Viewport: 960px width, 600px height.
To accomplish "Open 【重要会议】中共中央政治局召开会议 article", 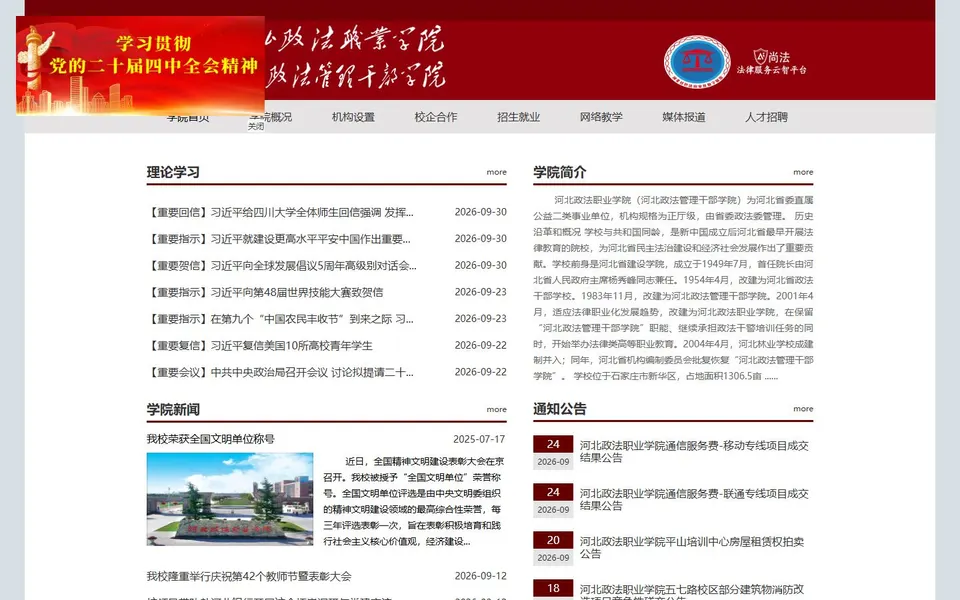I will coord(280,372).
